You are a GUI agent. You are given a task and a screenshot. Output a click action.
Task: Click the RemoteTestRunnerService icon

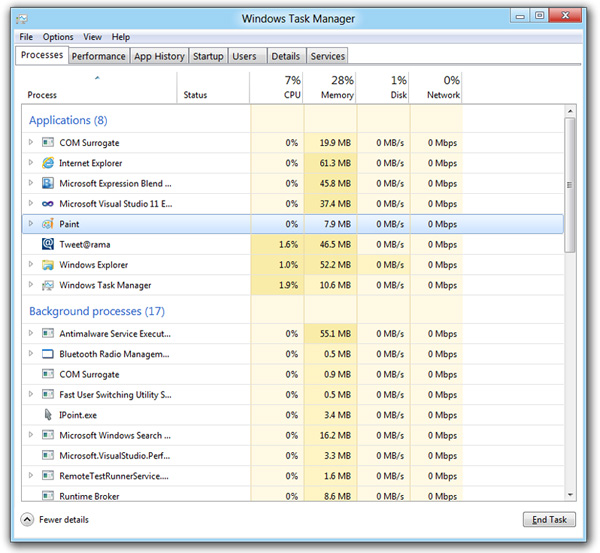47,476
